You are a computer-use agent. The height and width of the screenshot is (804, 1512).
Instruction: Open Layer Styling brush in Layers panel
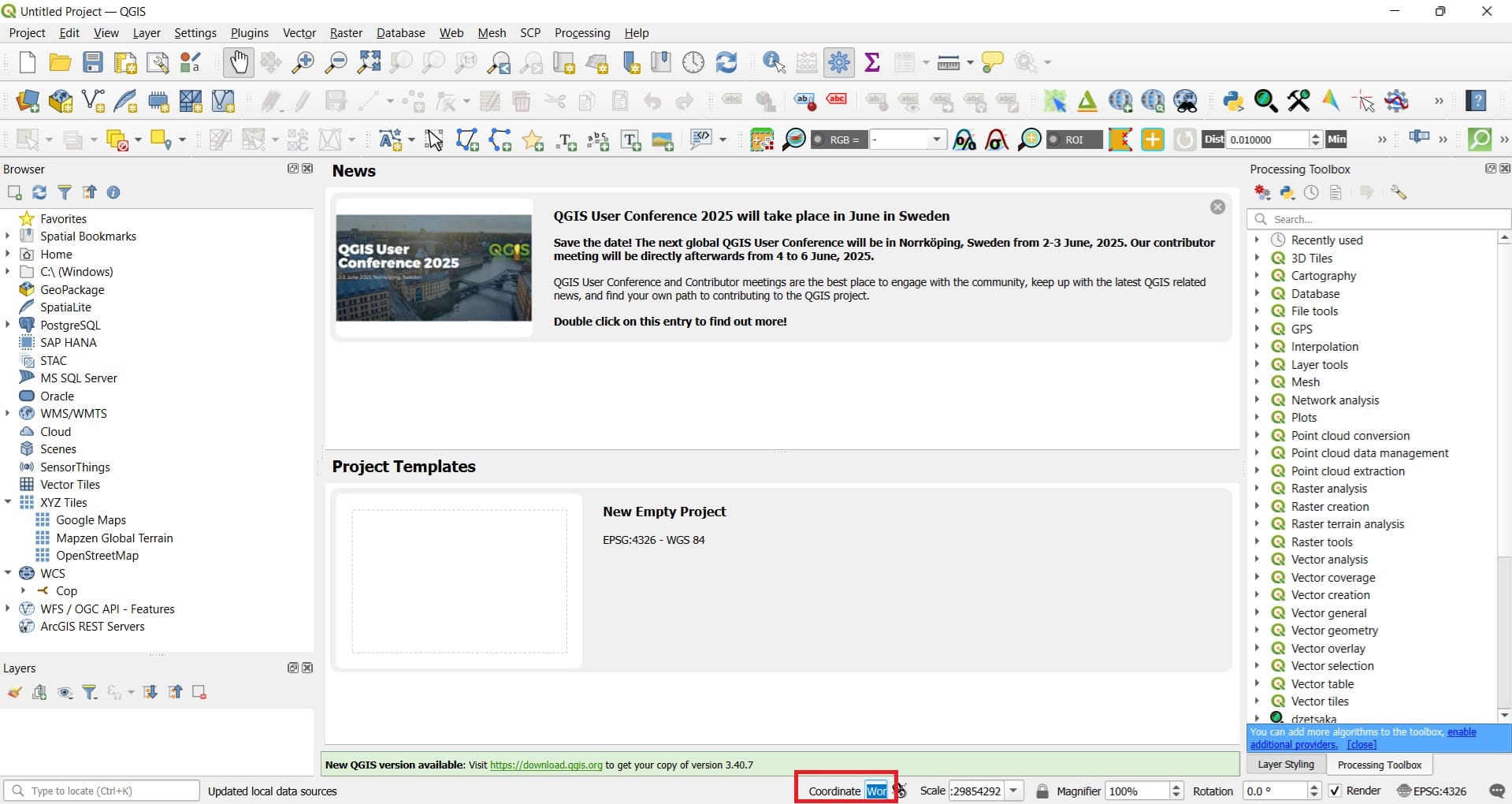(x=14, y=692)
